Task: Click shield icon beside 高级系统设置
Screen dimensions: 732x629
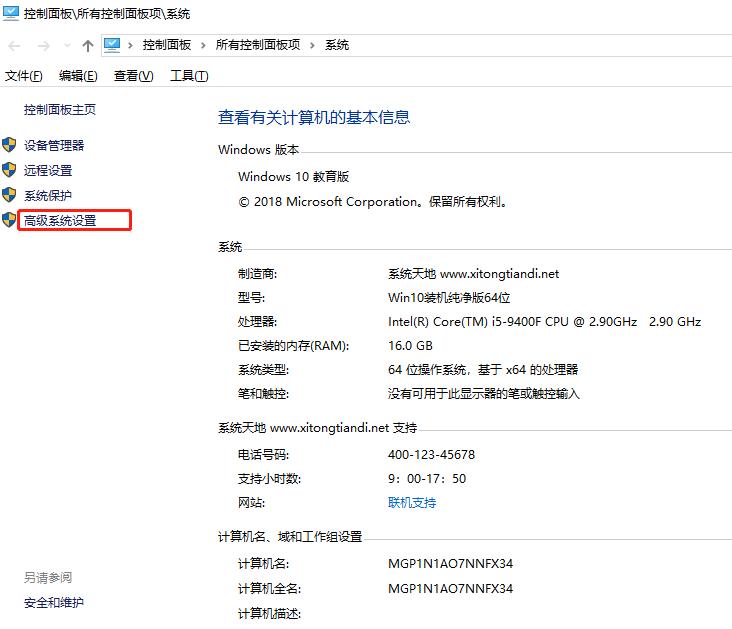Action: 9,219
